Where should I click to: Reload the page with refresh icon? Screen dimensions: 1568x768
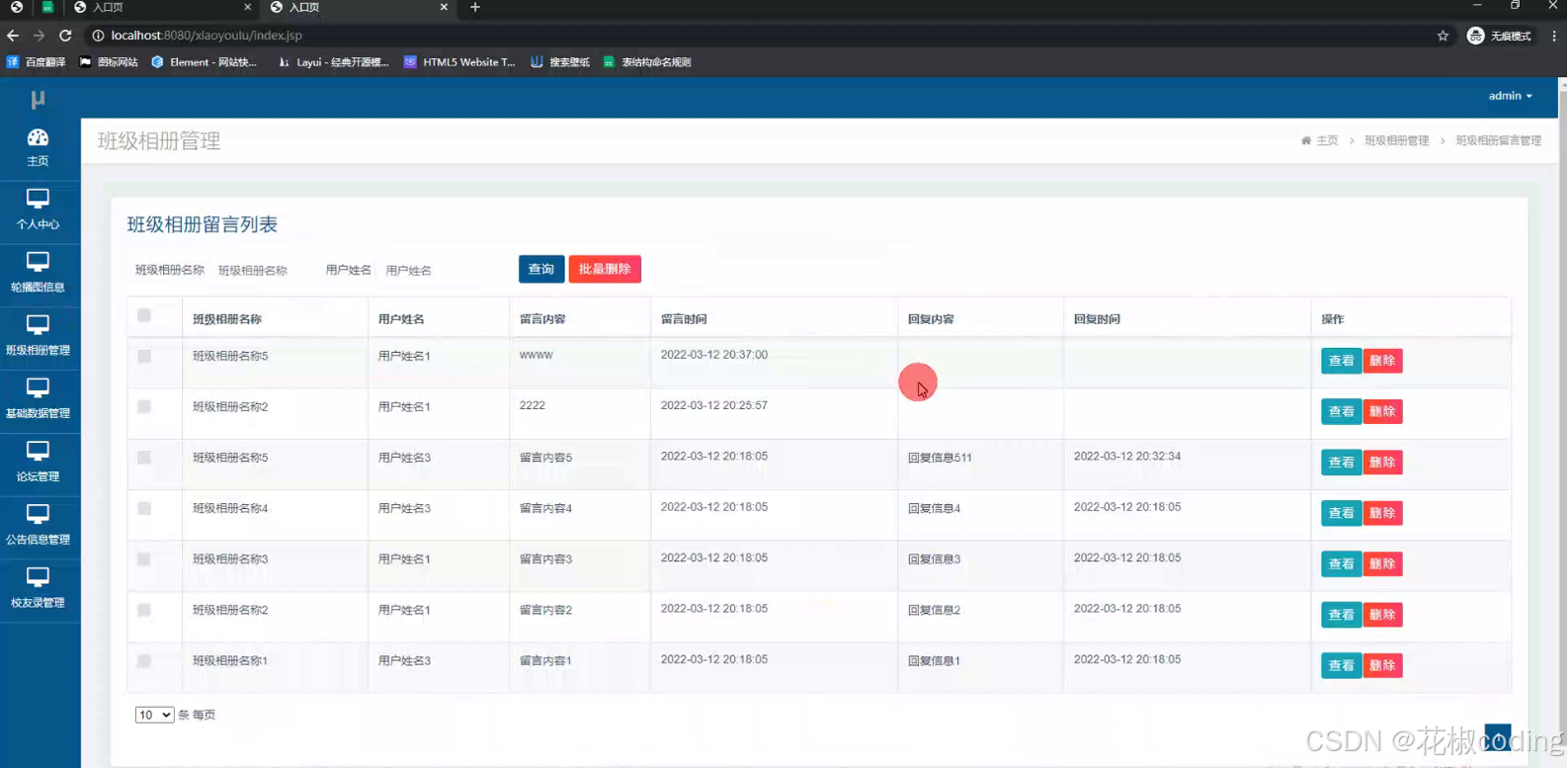coord(65,36)
